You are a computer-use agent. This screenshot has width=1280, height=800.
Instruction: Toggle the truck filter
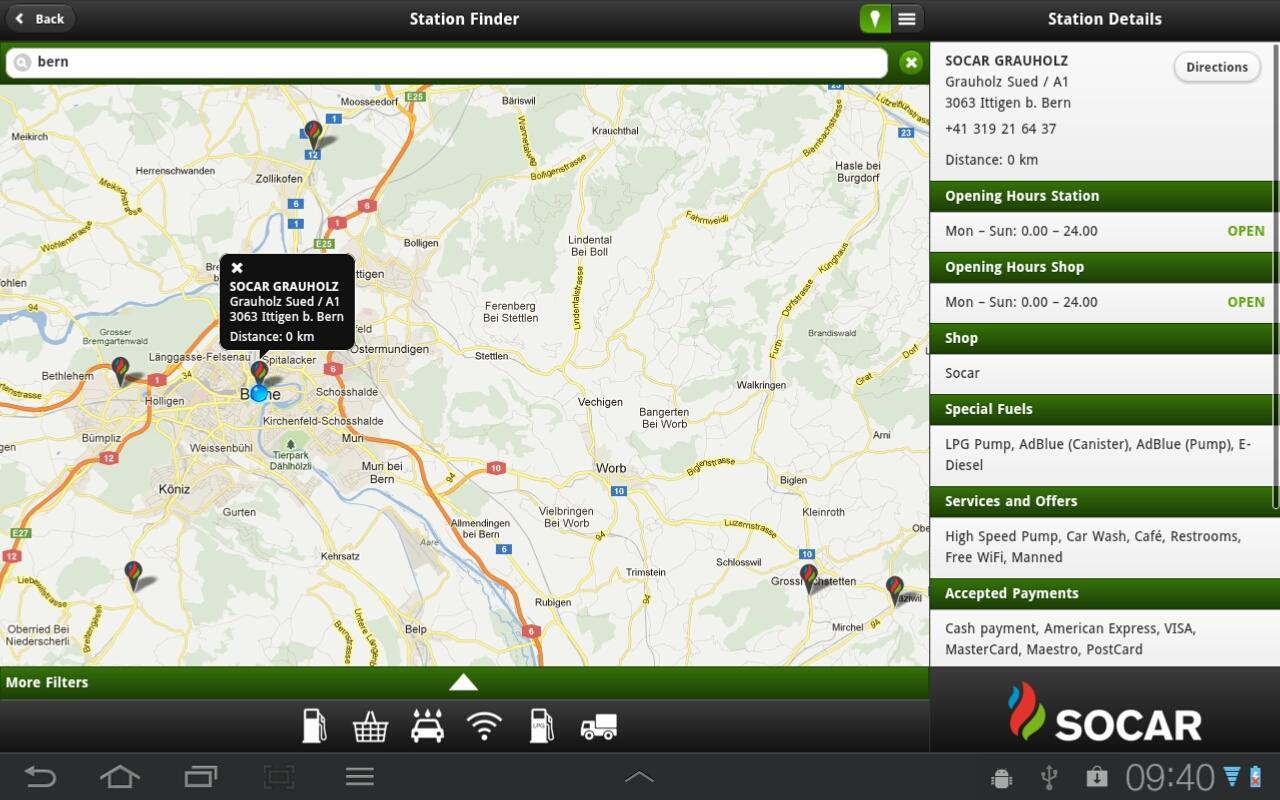tap(598, 727)
